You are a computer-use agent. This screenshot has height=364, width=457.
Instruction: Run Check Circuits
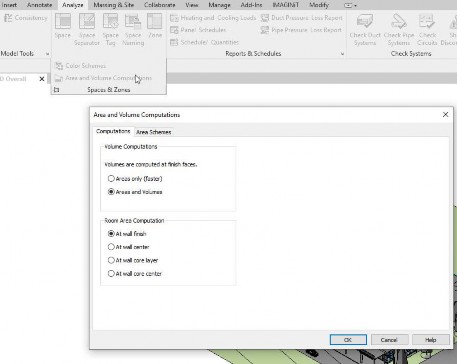[x=427, y=30]
